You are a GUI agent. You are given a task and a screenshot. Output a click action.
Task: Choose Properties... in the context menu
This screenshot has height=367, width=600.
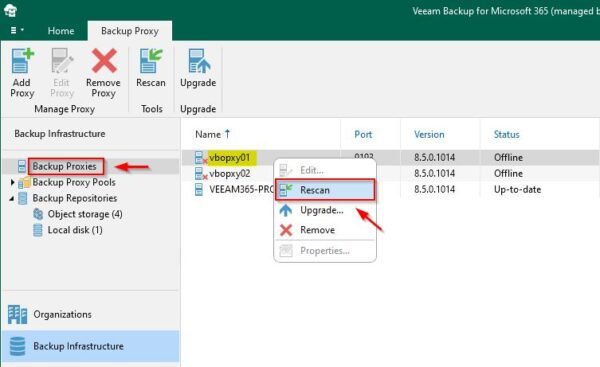325,251
